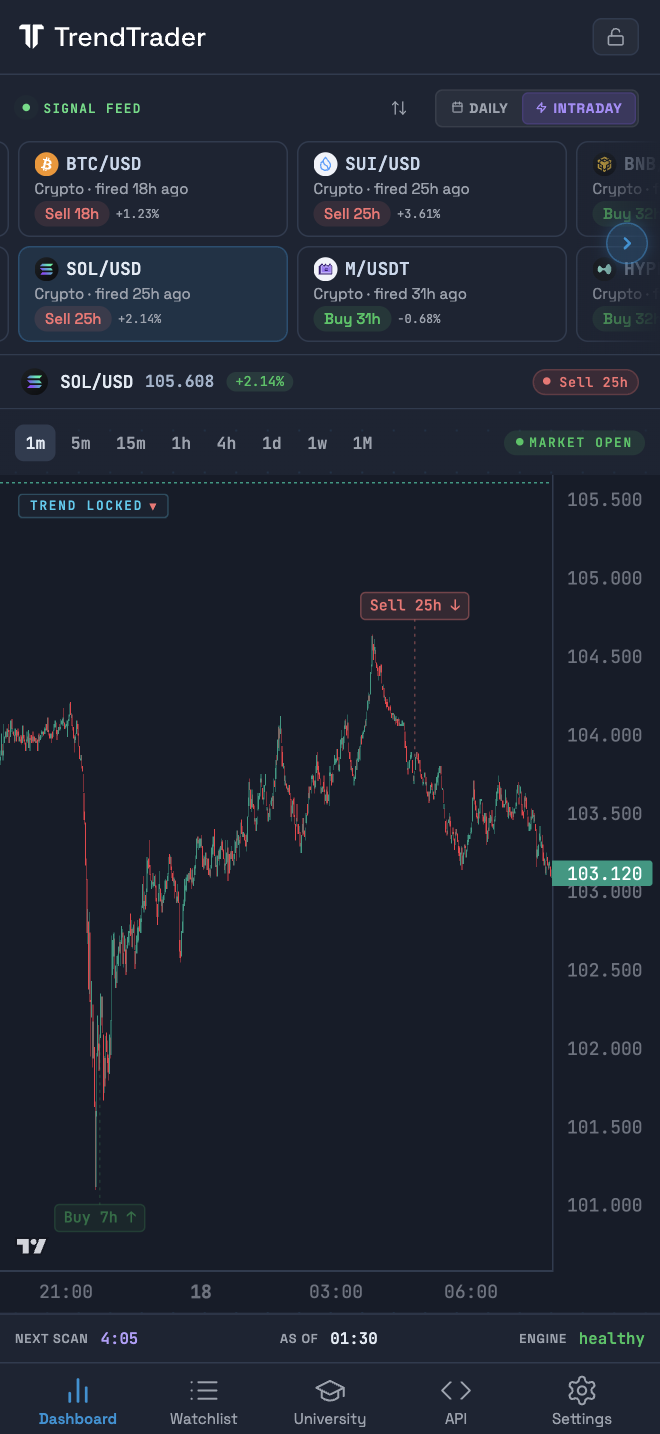Click the TrendTrader logo icon

pyautogui.click(x=31, y=37)
